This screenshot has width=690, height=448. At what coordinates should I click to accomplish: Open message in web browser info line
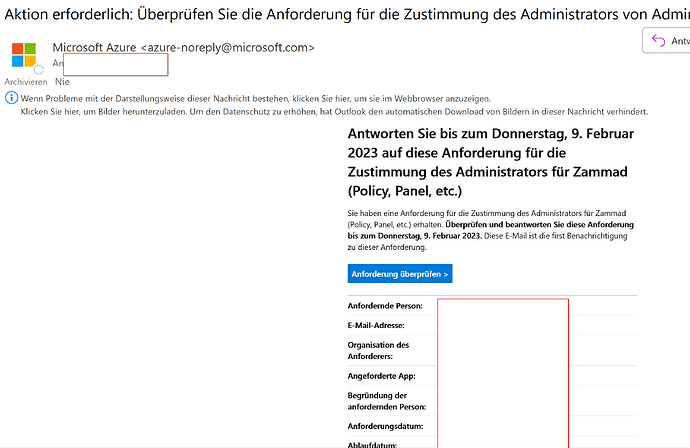(255, 99)
